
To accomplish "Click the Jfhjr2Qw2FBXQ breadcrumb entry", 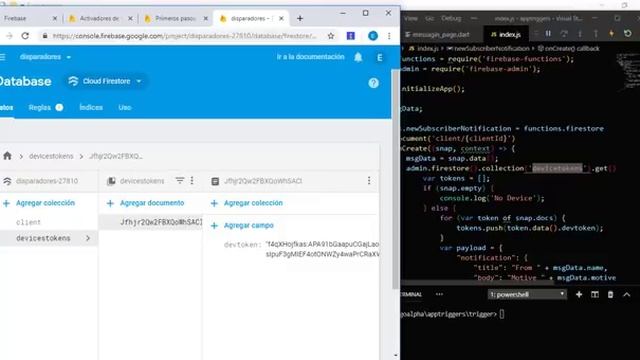I will pos(116,156).
